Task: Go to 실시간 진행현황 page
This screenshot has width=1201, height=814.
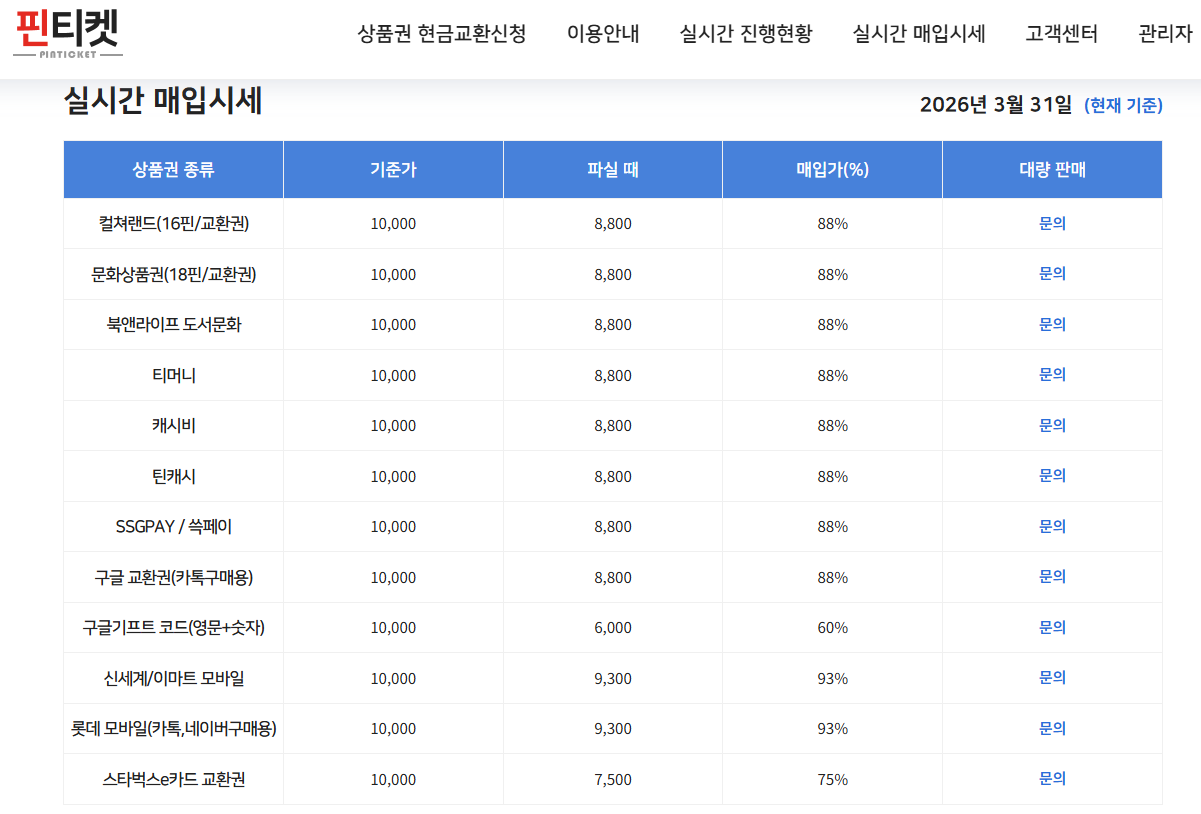Action: coord(746,34)
